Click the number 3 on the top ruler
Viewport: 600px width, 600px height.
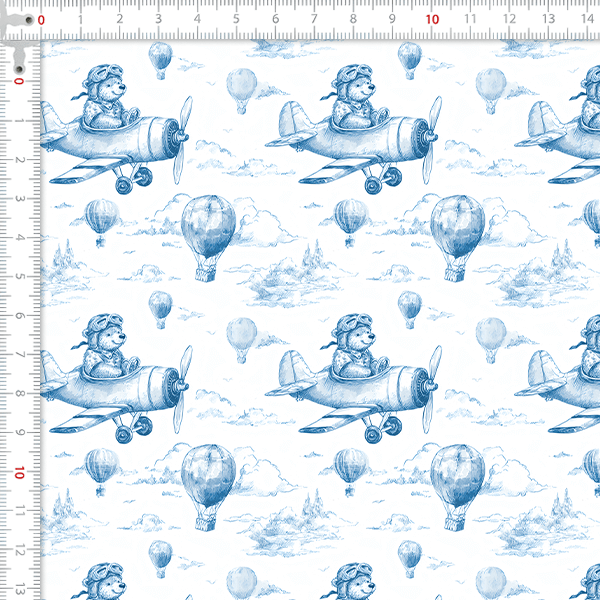point(158,19)
